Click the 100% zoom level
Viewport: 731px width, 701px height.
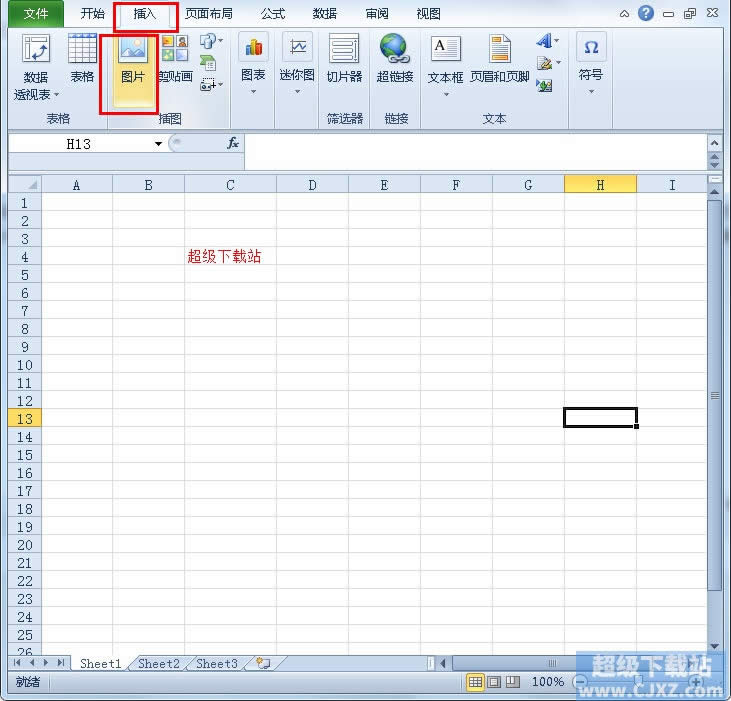coord(548,682)
